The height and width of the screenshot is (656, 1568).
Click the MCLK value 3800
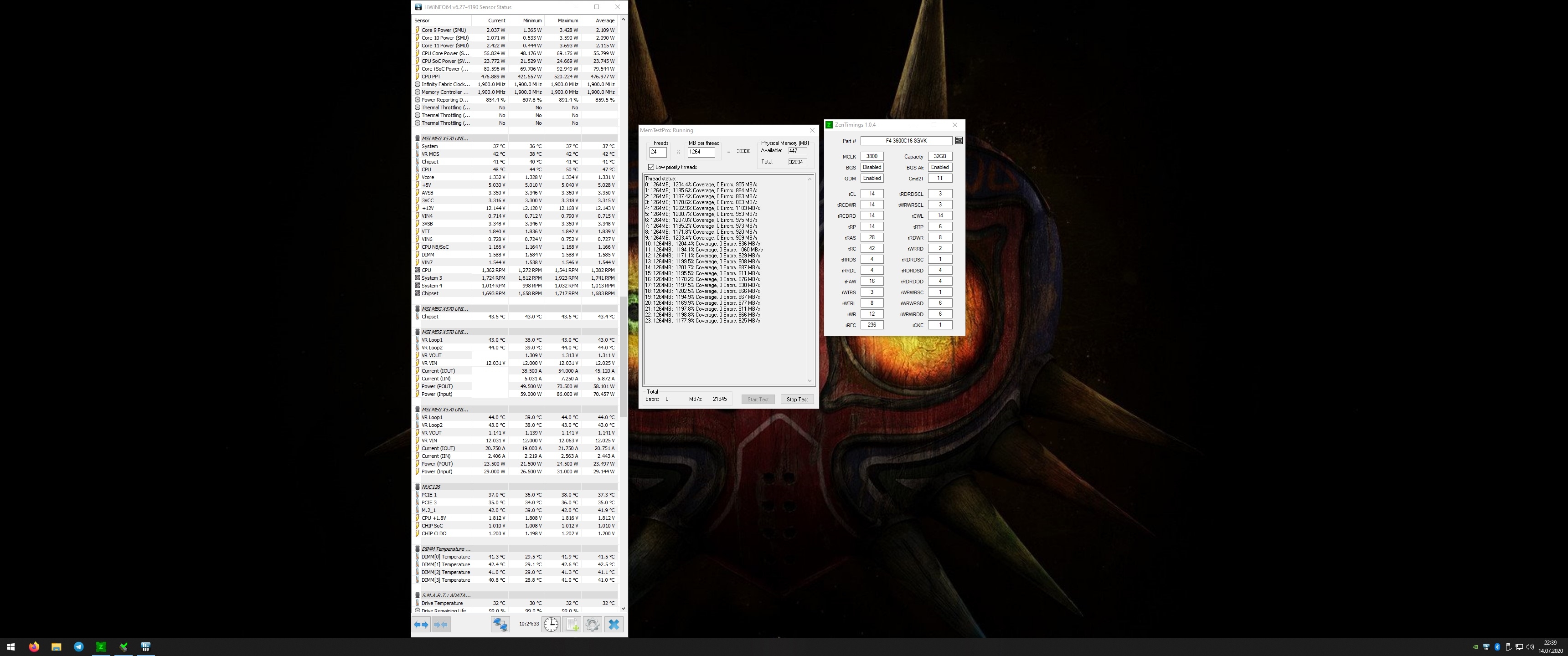click(x=872, y=156)
